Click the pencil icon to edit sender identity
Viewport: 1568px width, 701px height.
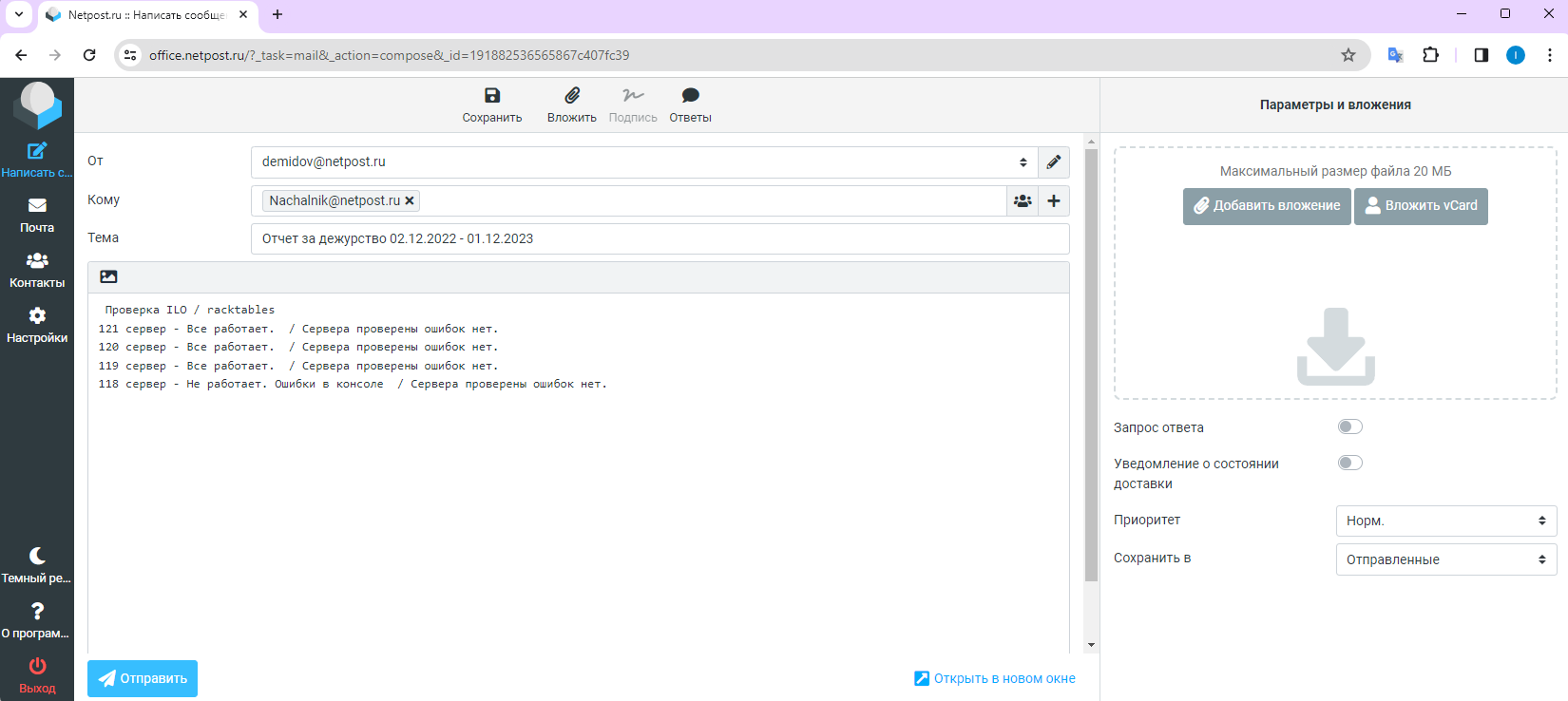1053,162
